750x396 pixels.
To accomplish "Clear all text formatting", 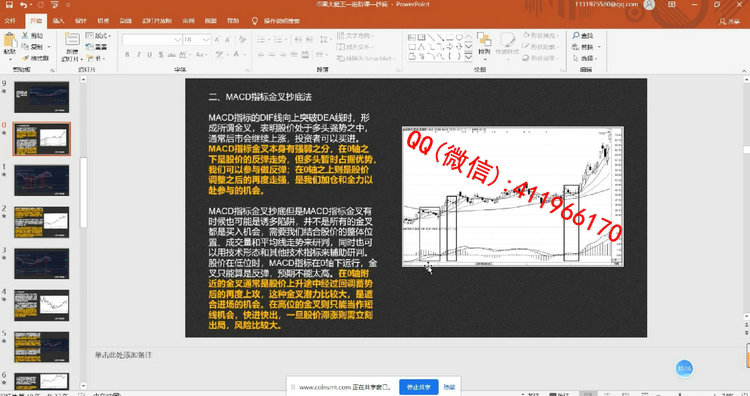I will [x=243, y=40].
